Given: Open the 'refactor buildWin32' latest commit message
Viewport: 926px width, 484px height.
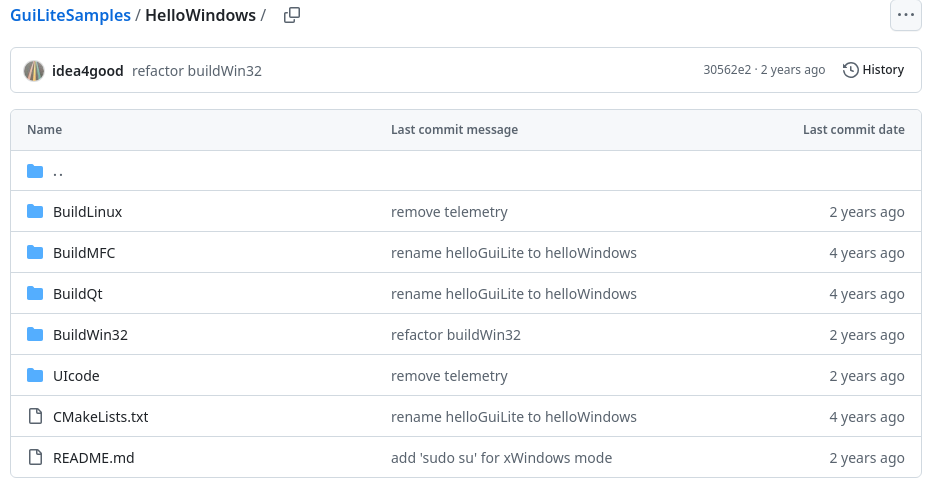Looking at the screenshot, I should [x=197, y=71].
